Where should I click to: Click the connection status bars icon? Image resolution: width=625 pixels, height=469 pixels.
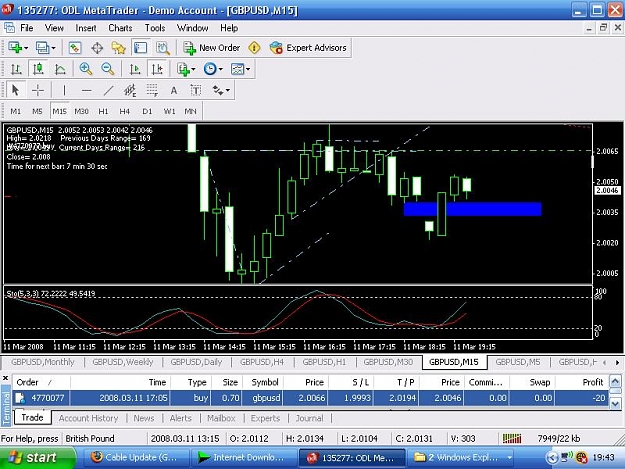coord(512,438)
